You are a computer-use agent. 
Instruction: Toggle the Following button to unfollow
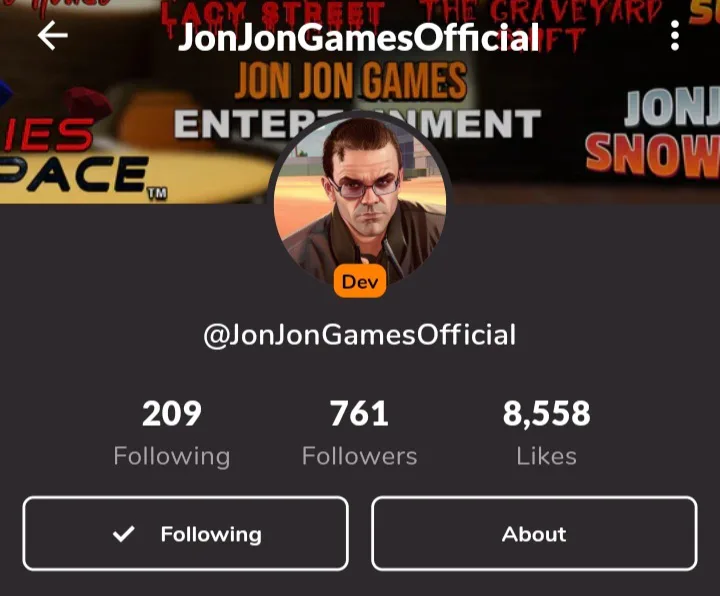(x=186, y=534)
